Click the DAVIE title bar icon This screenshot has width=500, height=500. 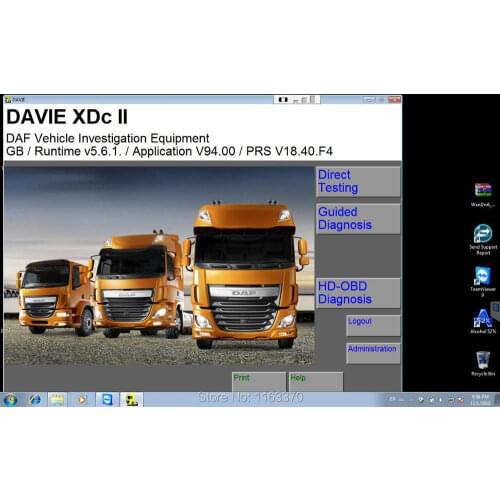click(x=8, y=100)
